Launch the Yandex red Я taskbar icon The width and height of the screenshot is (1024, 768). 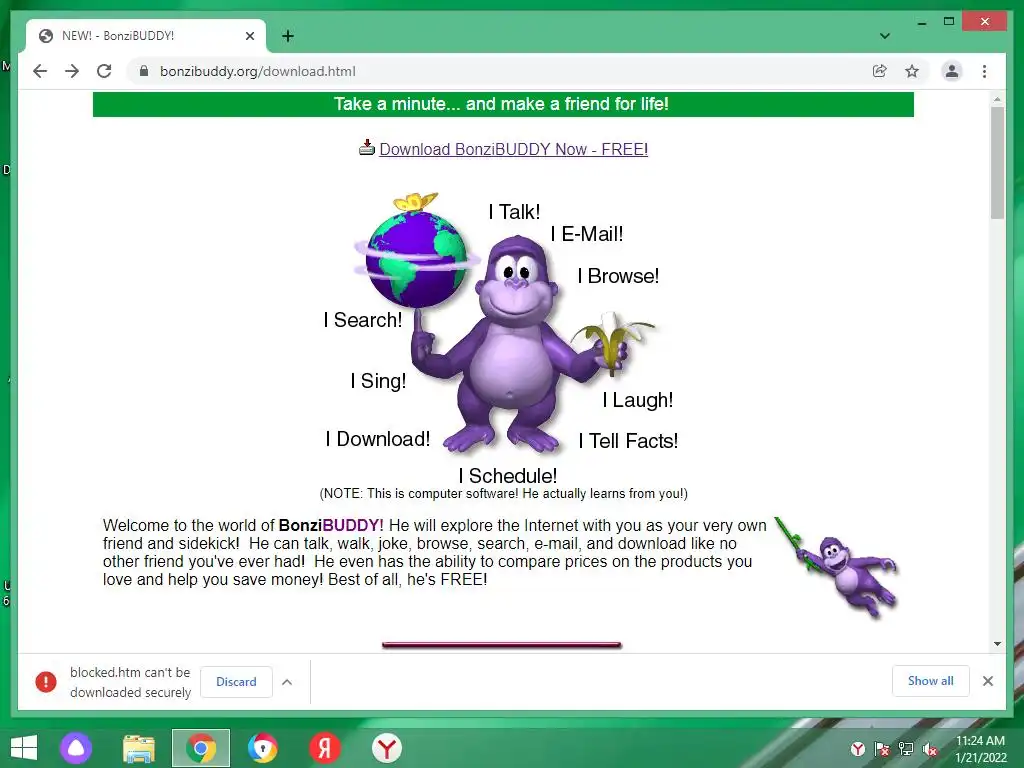coord(325,748)
